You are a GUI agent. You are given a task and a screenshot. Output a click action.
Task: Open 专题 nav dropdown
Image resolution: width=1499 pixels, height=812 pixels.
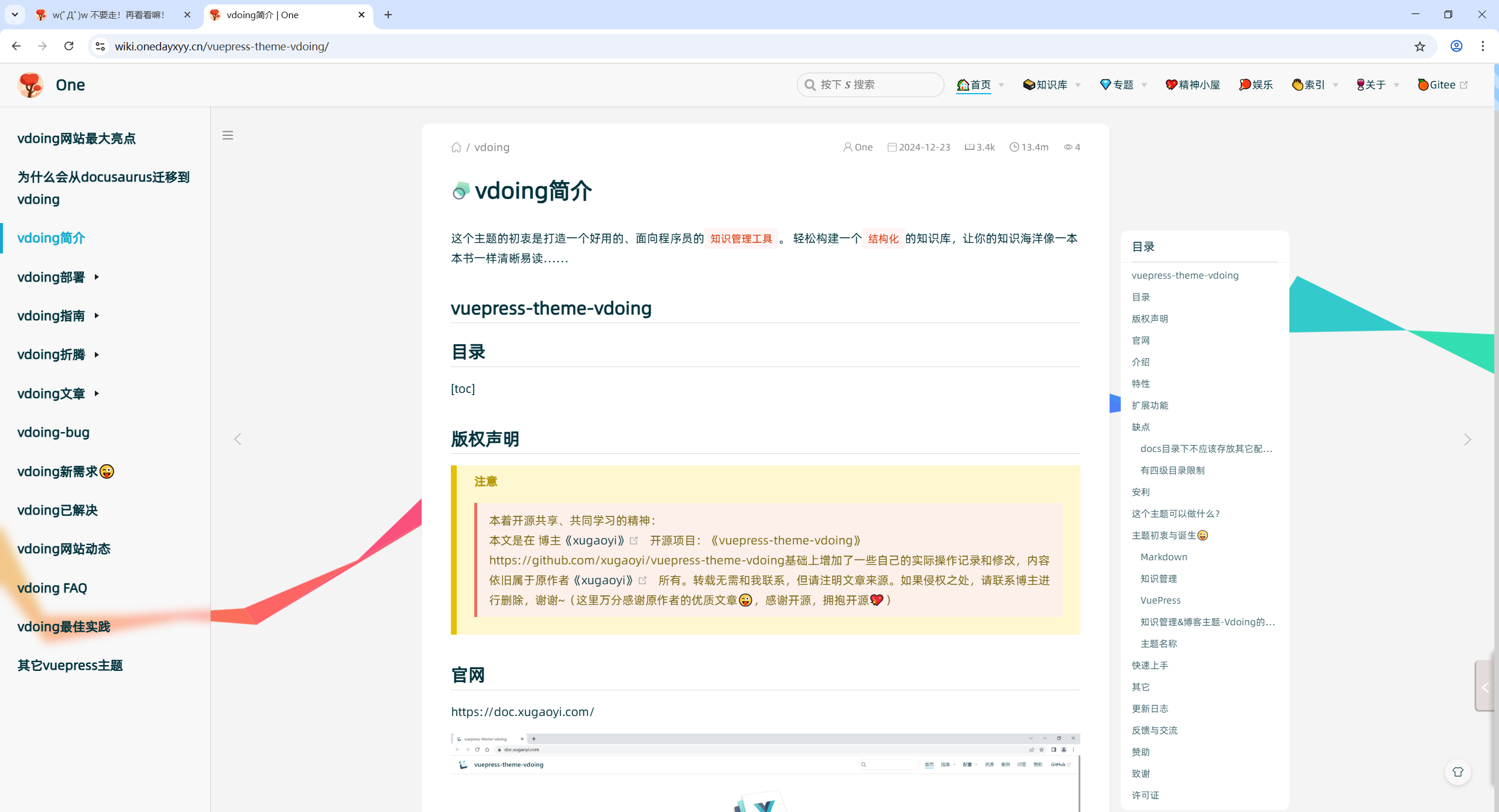click(x=1124, y=85)
